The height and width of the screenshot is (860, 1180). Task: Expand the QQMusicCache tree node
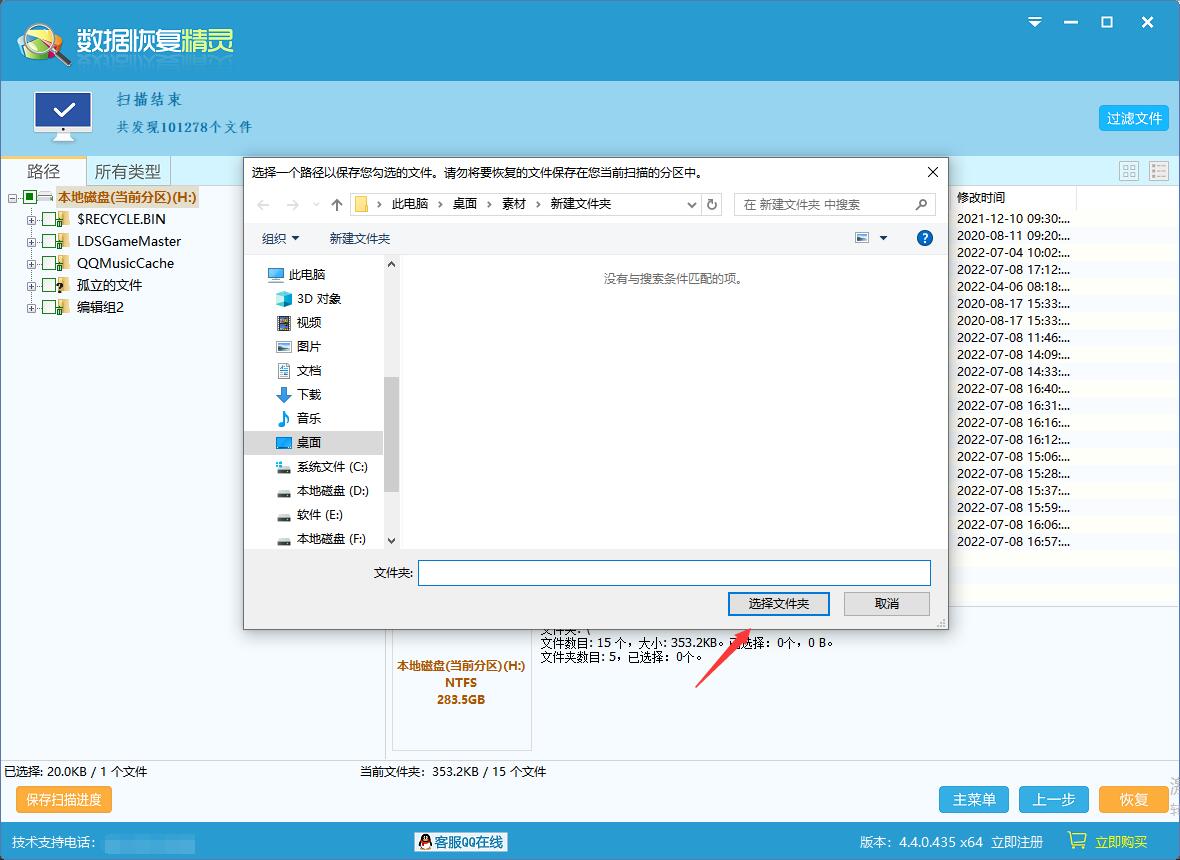click(x=31, y=264)
